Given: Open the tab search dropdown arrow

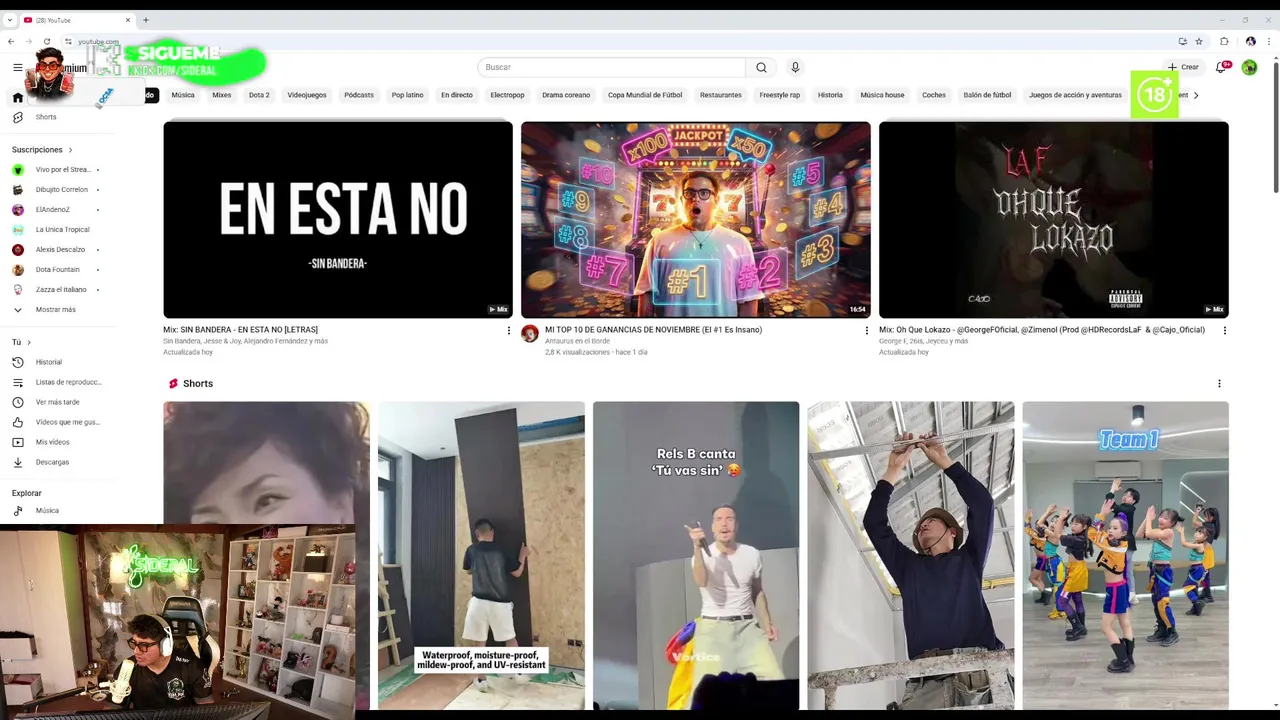Looking at the screenshot, I should click(x=11, y=20).
